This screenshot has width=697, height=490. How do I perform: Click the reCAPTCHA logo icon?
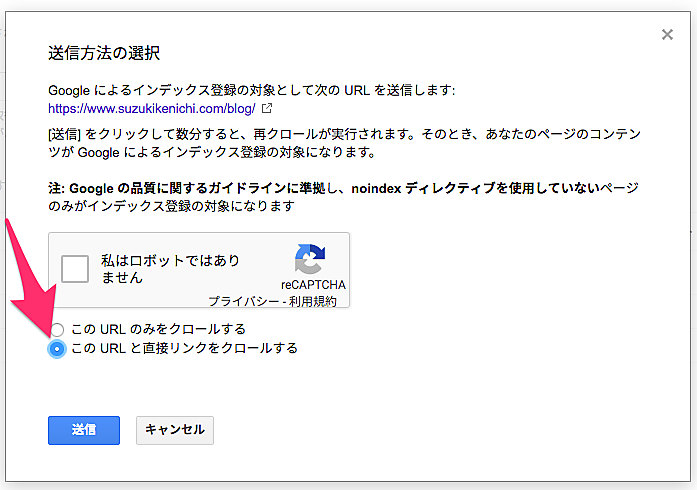[310, 260]
